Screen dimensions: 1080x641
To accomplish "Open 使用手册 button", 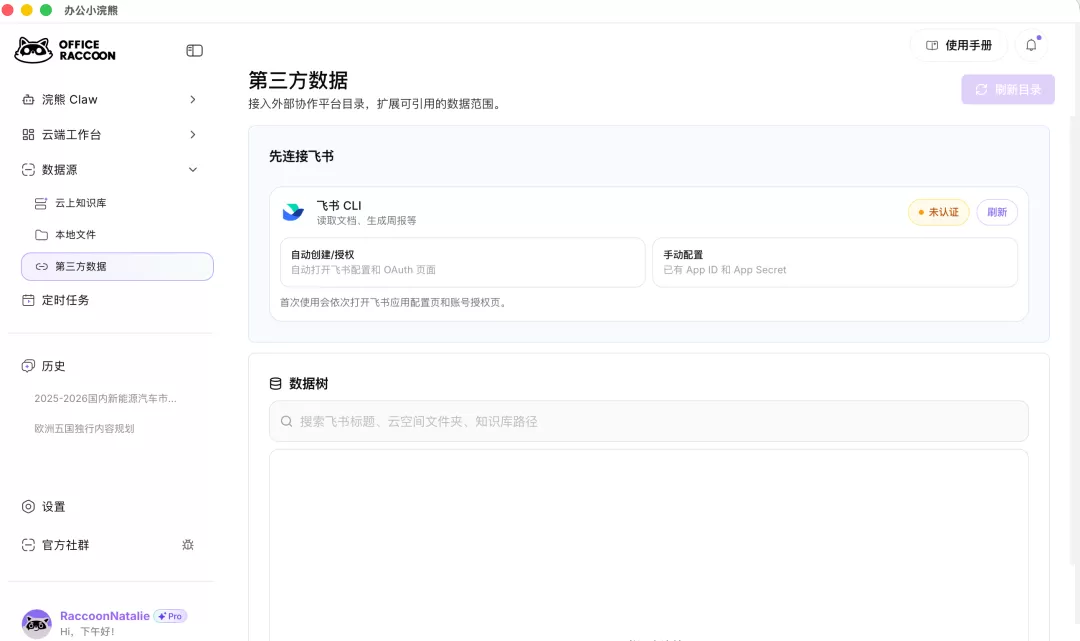I will pos(959,45).
